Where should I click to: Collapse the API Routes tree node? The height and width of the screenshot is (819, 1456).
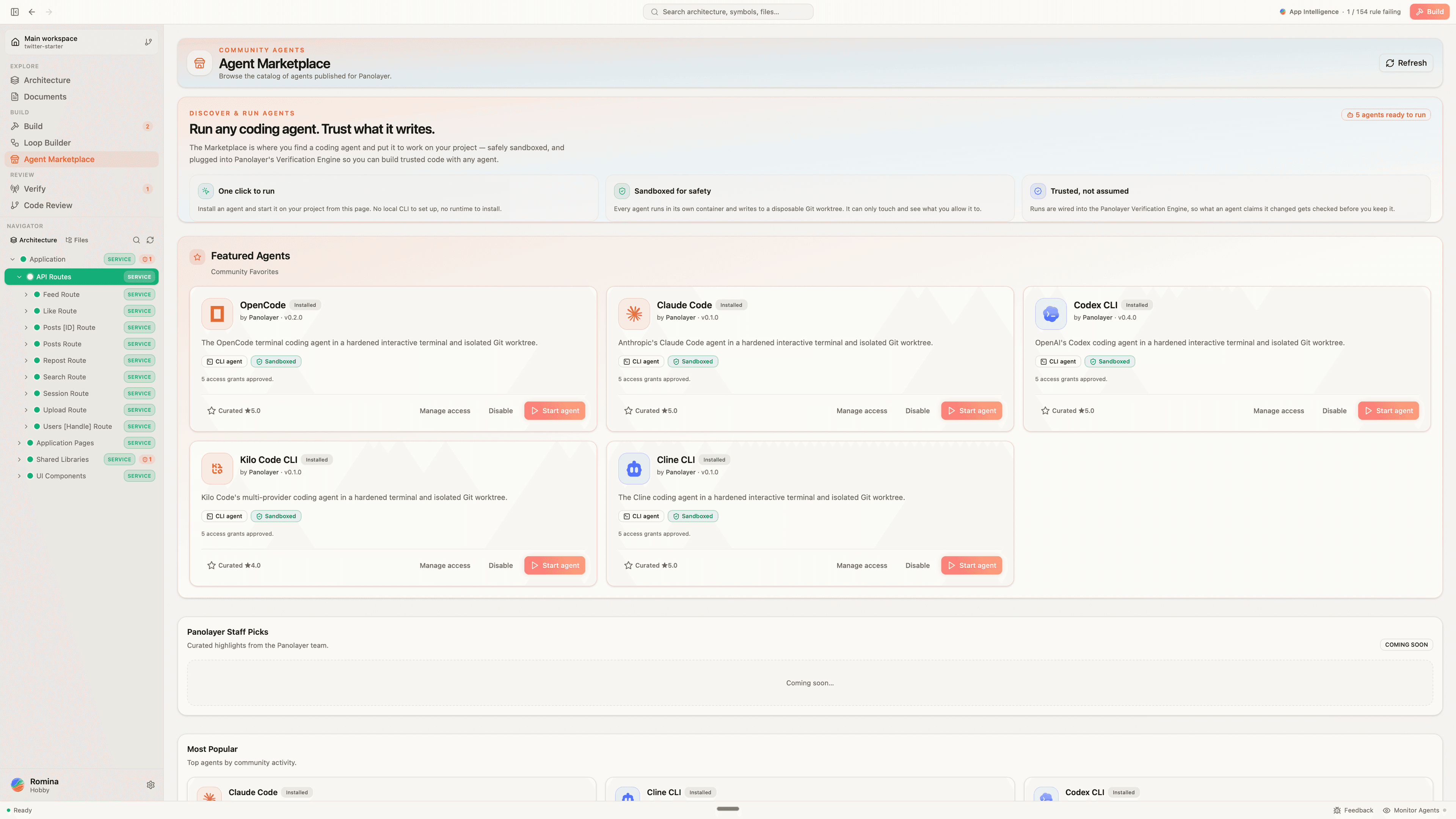click(19, 277)
